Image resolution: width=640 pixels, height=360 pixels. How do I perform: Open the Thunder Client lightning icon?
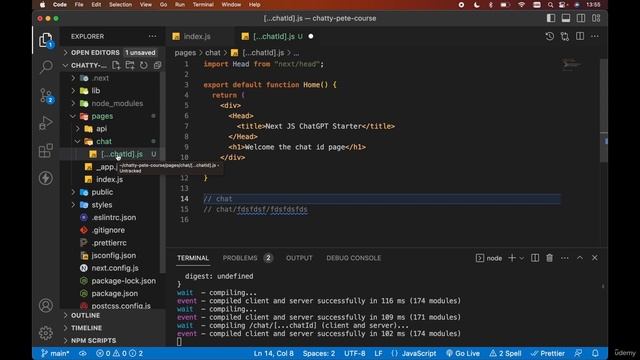(46, 178)
